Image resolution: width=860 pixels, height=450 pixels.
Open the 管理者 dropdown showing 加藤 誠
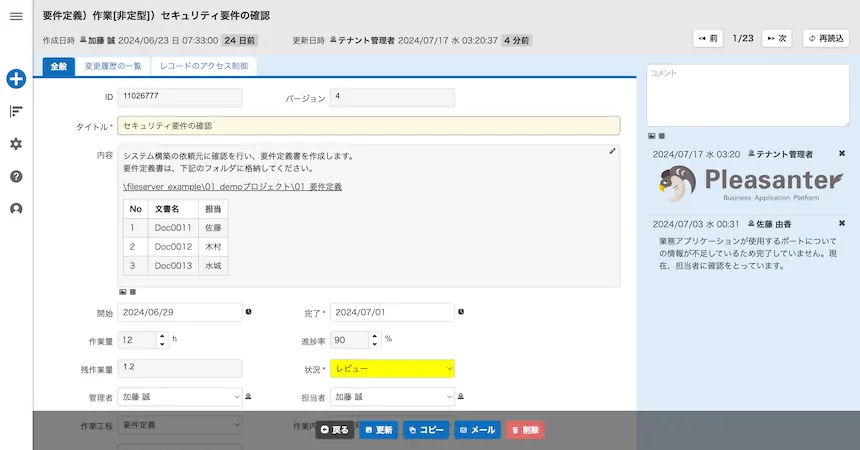pos(180,397)
